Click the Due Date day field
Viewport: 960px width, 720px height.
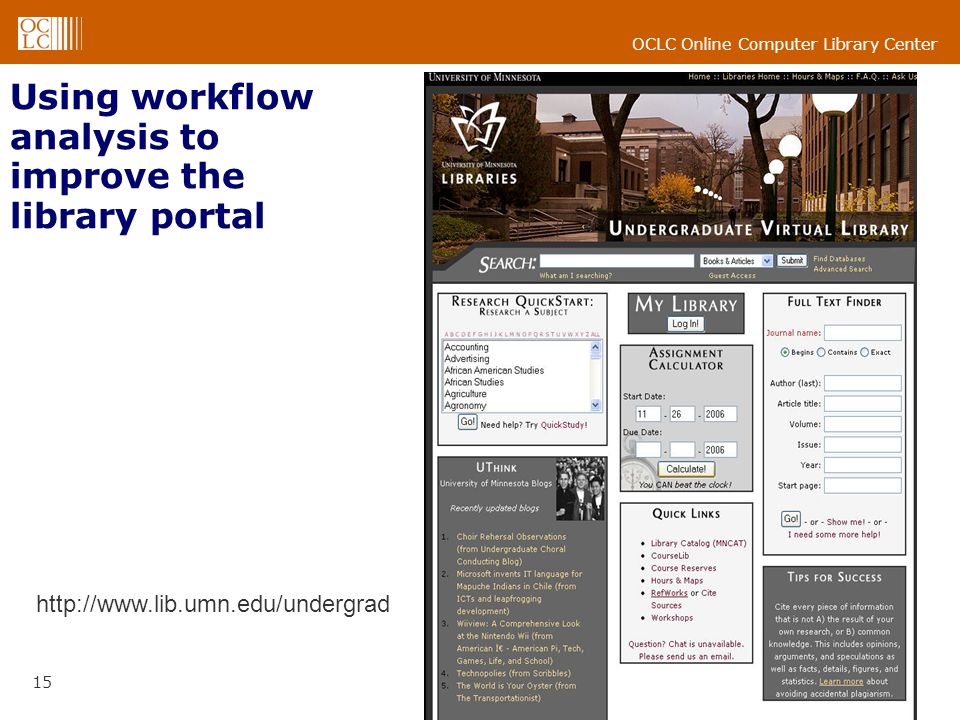pyautogui.click(x=682, y=450)
